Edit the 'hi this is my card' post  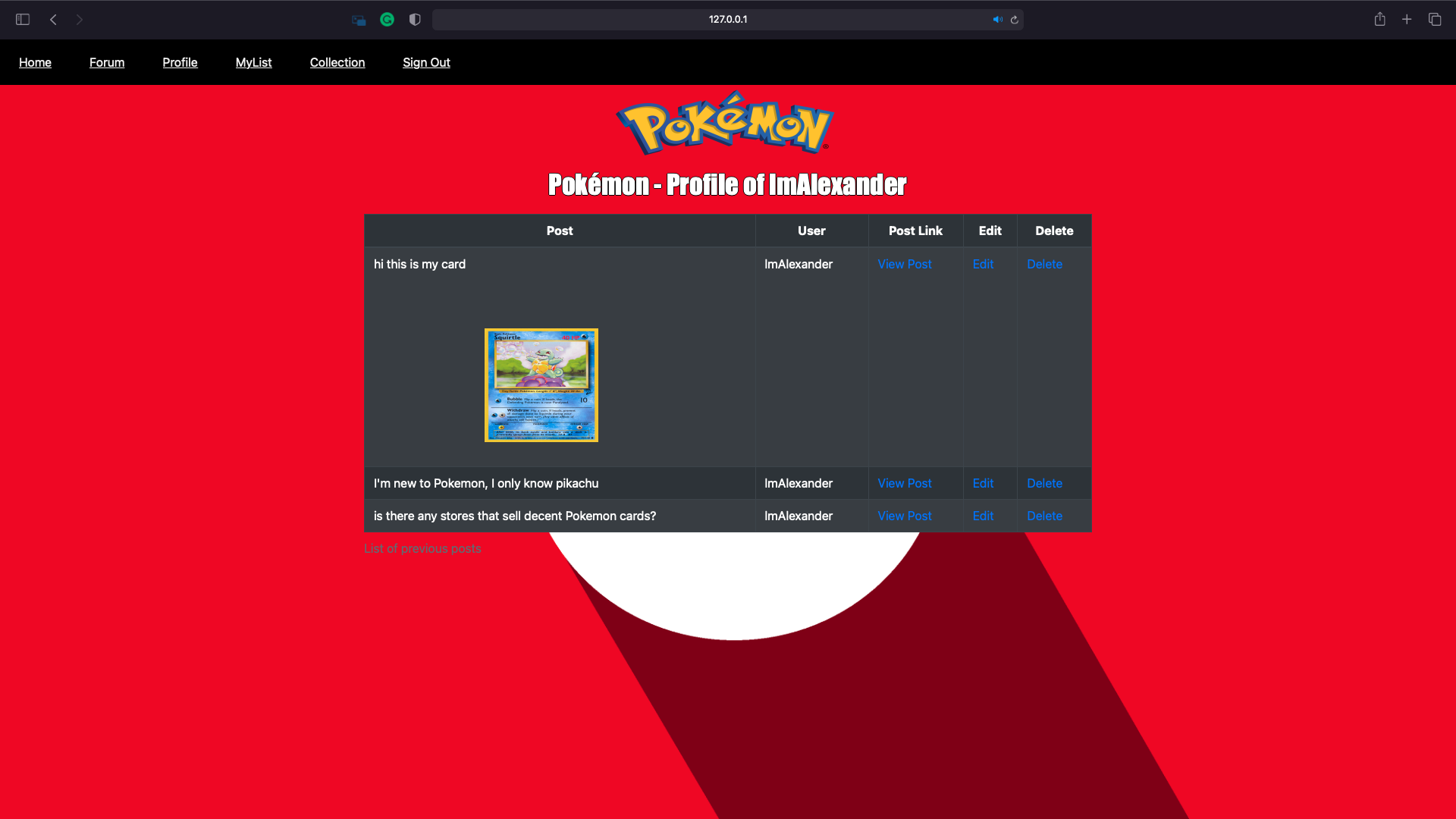pyautogui.click(x=983, y=264)
